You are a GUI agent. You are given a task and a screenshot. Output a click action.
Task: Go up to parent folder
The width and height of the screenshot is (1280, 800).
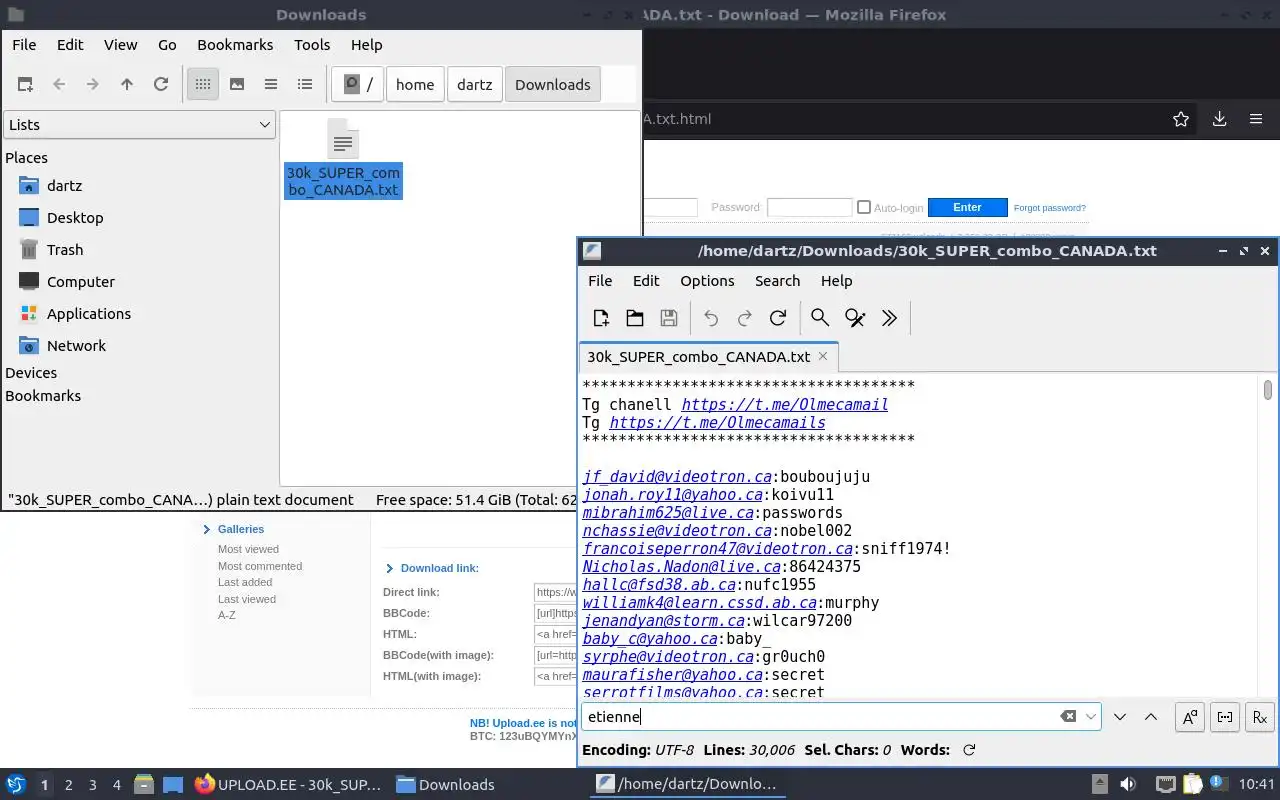click(127, 85)
